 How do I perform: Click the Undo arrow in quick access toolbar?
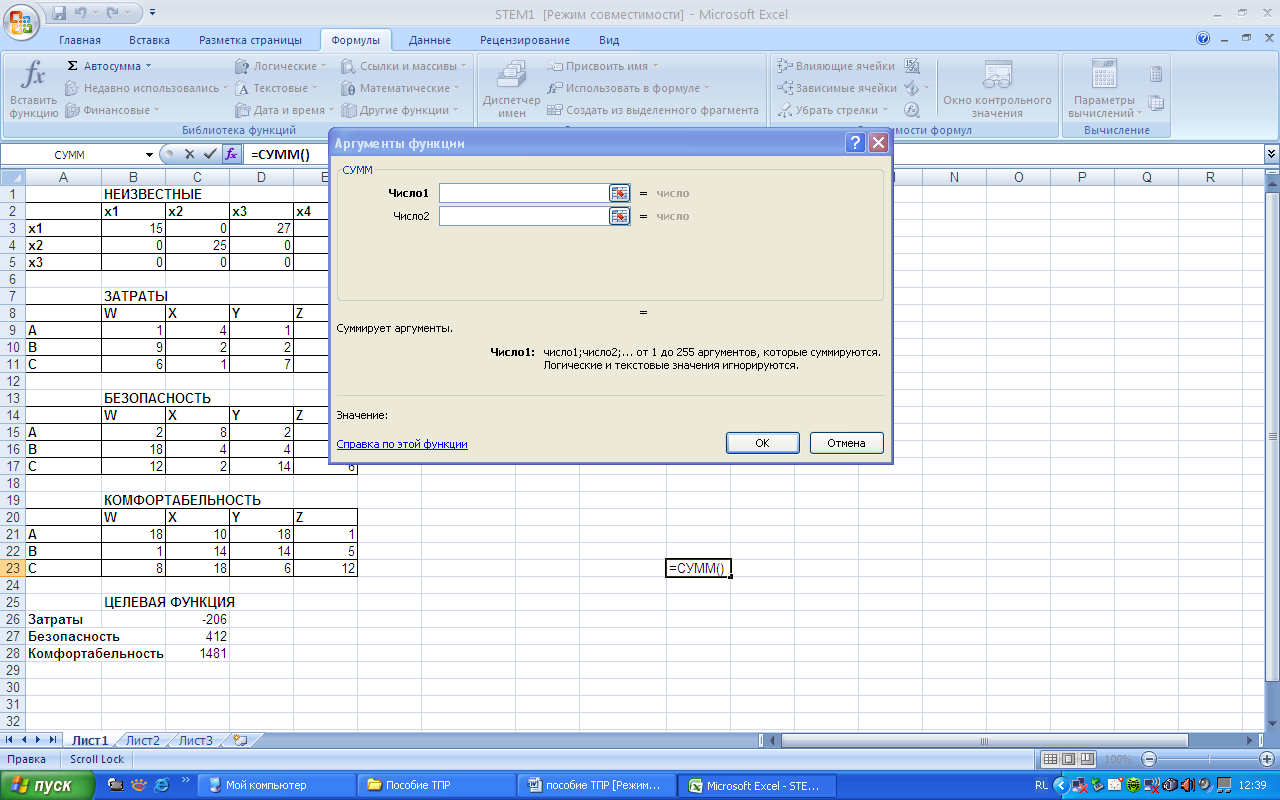point(82,14)
